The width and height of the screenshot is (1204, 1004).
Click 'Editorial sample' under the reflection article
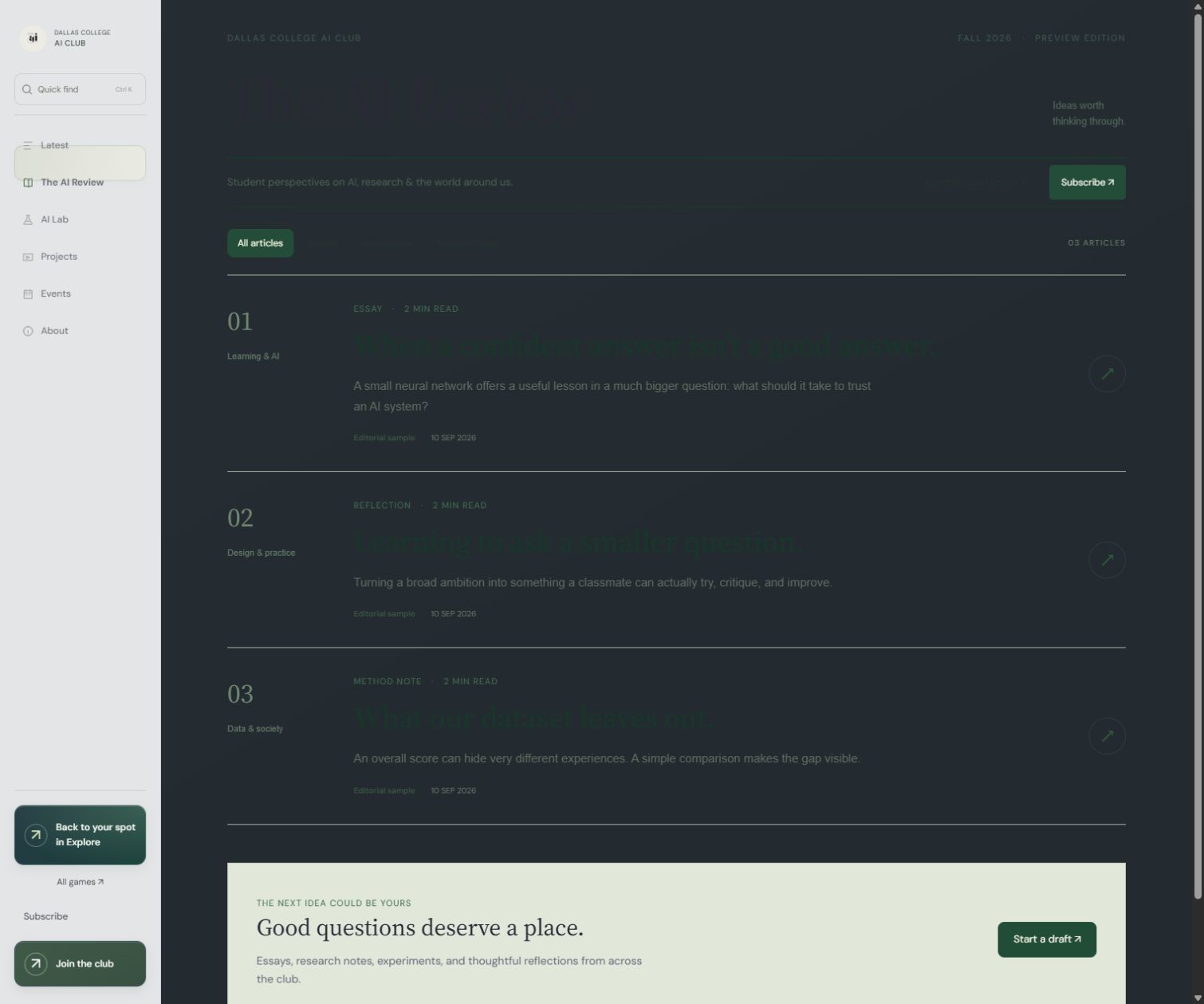click(384, 614)
